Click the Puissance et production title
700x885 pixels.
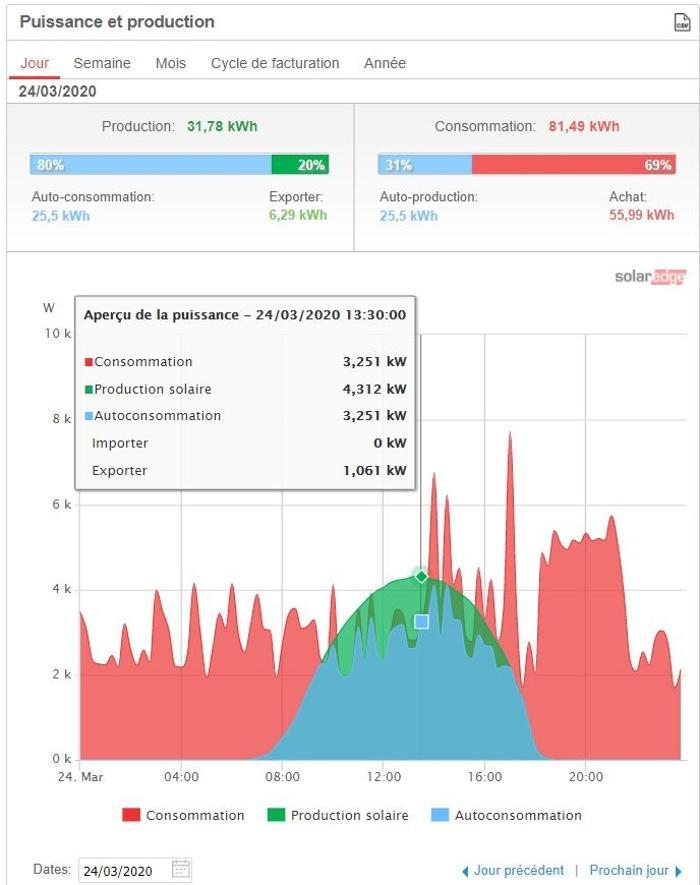[117, 22]
